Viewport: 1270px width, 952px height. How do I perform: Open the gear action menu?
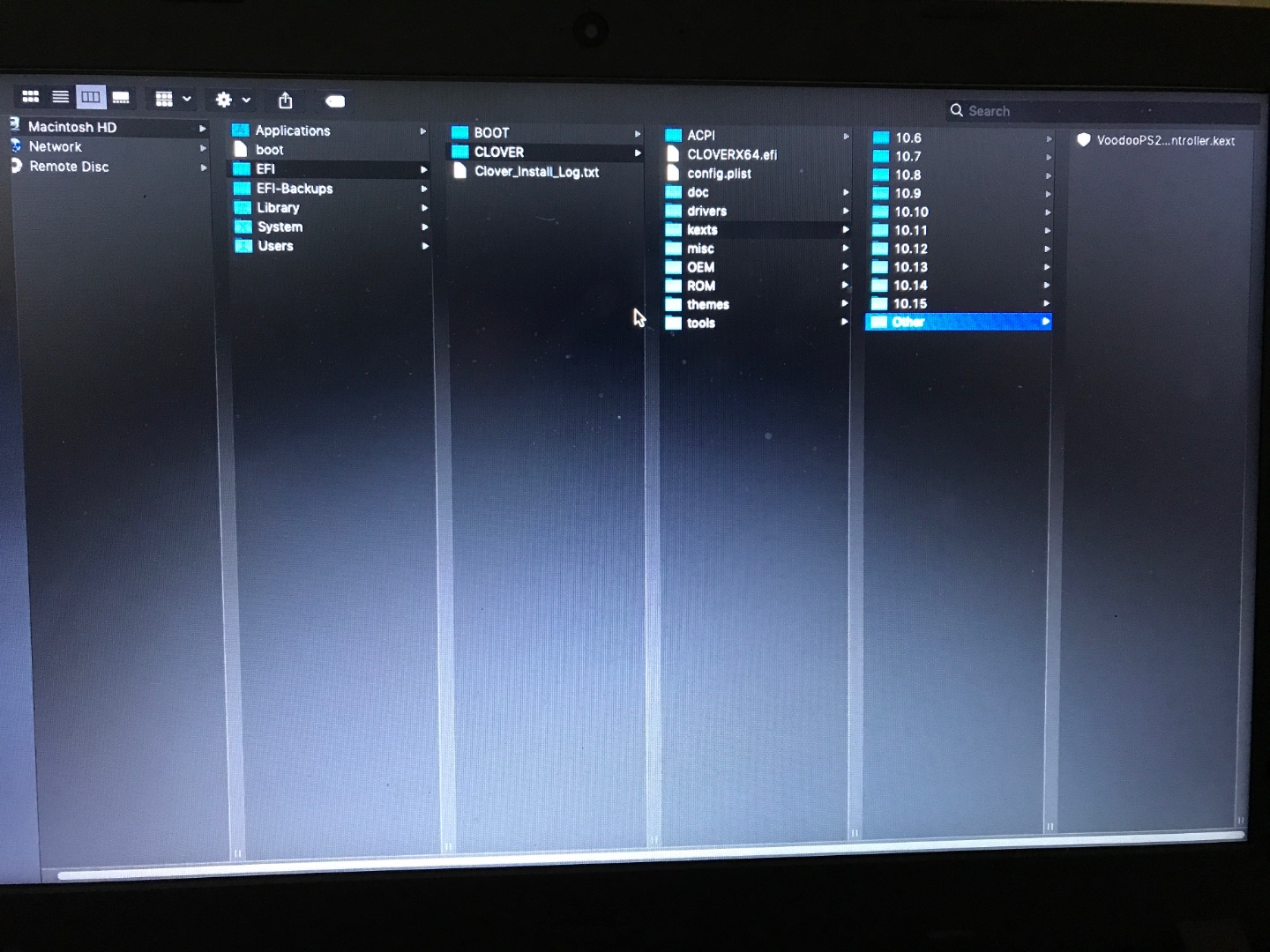click(x=234, y=100)
